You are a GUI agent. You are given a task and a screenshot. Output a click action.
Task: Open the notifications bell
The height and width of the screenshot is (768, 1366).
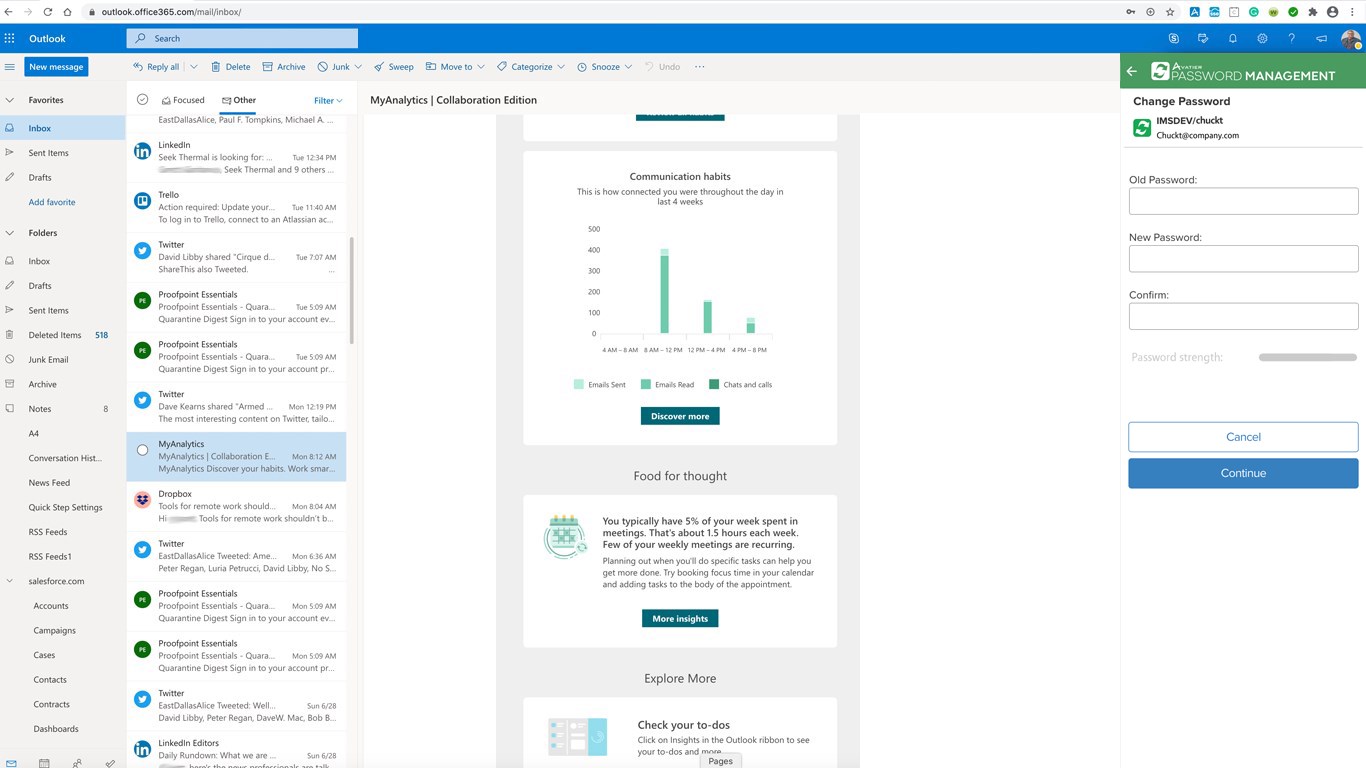1233,38
